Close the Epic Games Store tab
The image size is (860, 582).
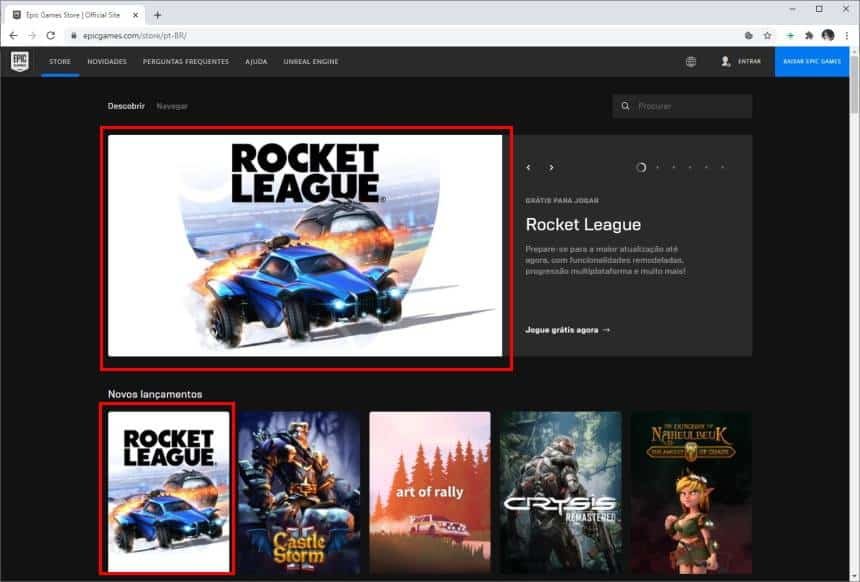[x=135, y=15]
